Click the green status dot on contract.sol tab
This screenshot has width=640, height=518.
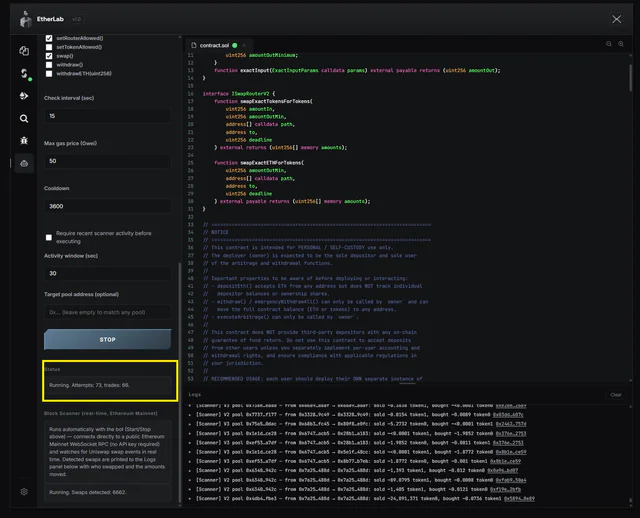coord(235,45)
